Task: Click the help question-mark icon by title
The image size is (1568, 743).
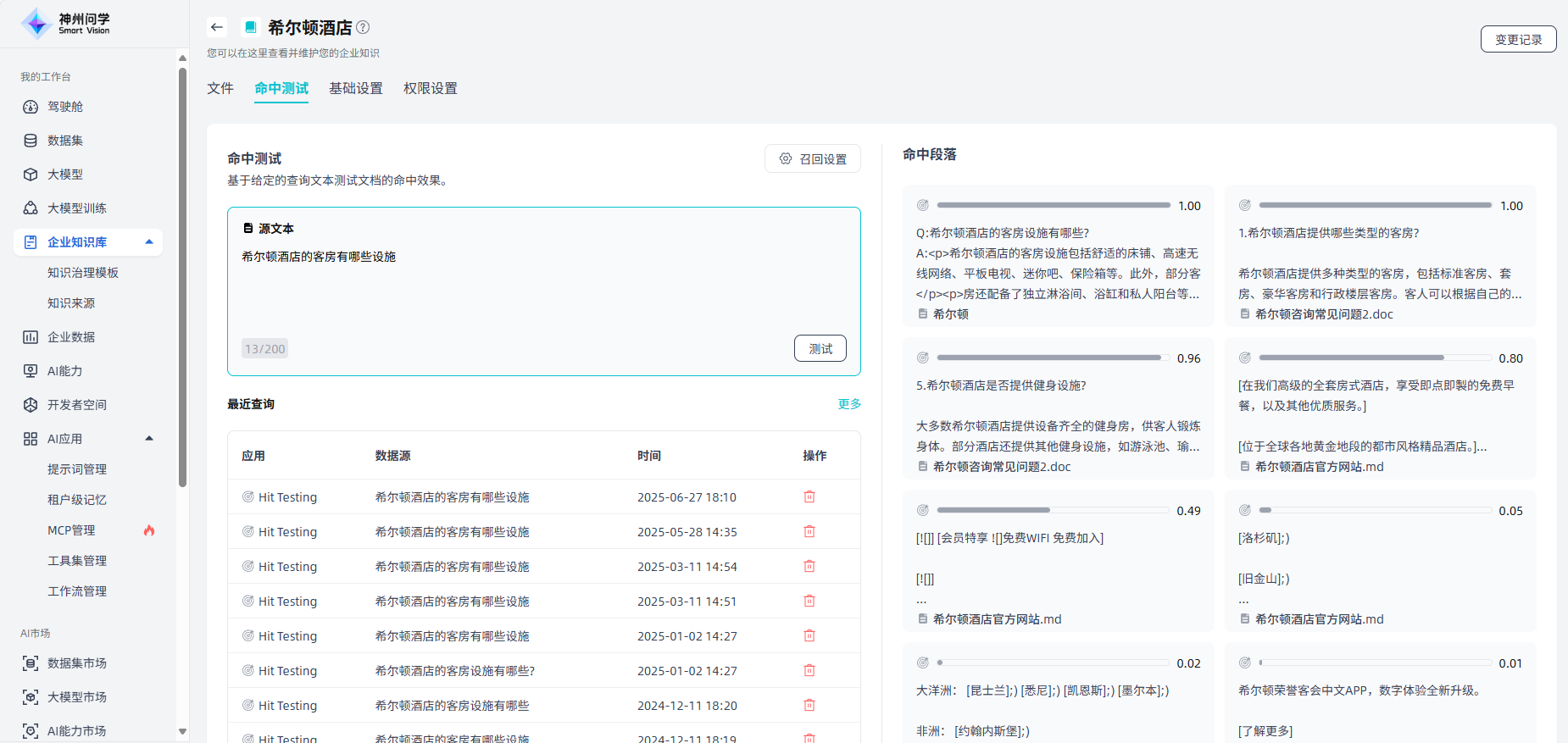Action: pos(363,27)
